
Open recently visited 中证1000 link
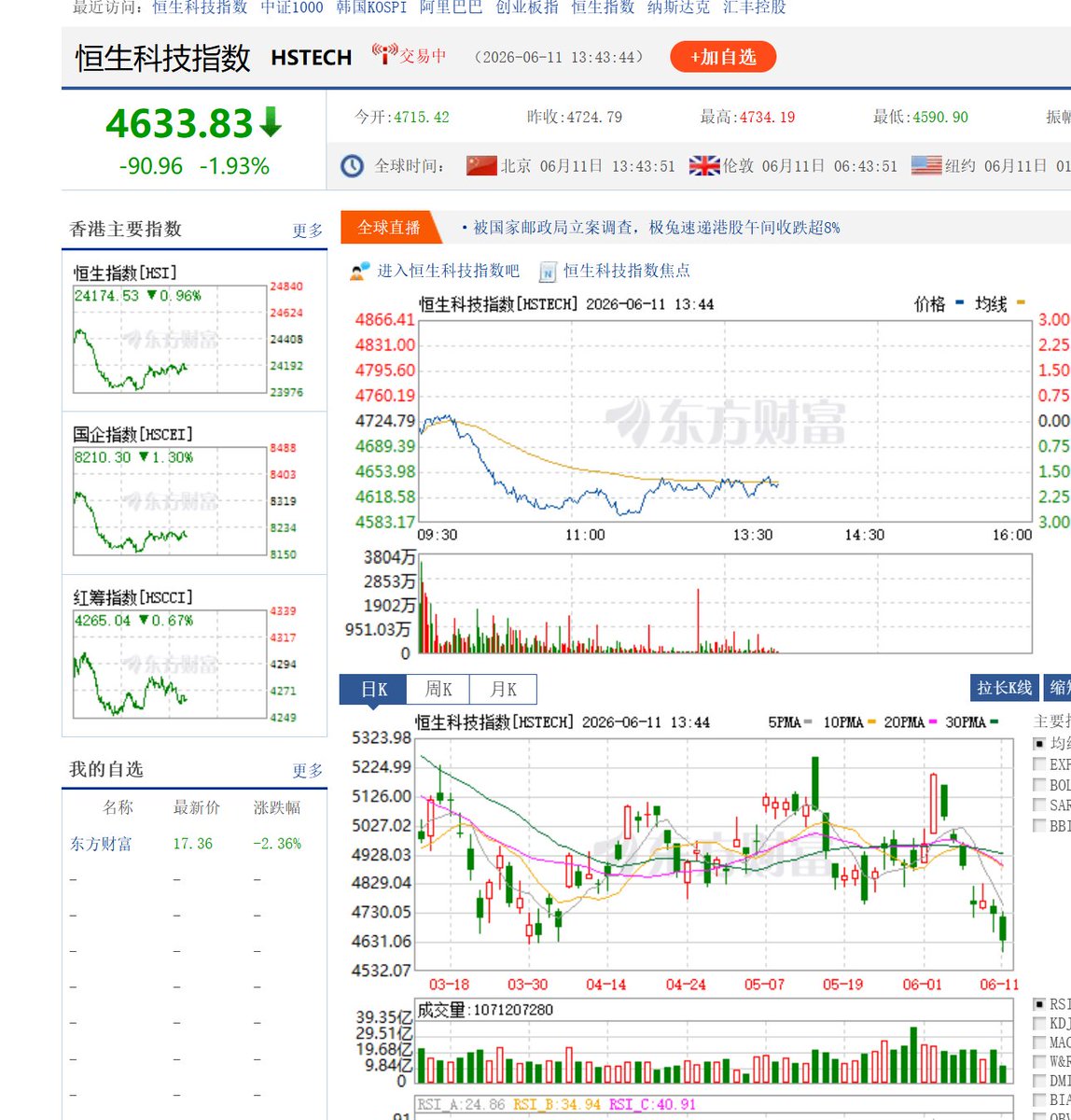tap(292, 7)
